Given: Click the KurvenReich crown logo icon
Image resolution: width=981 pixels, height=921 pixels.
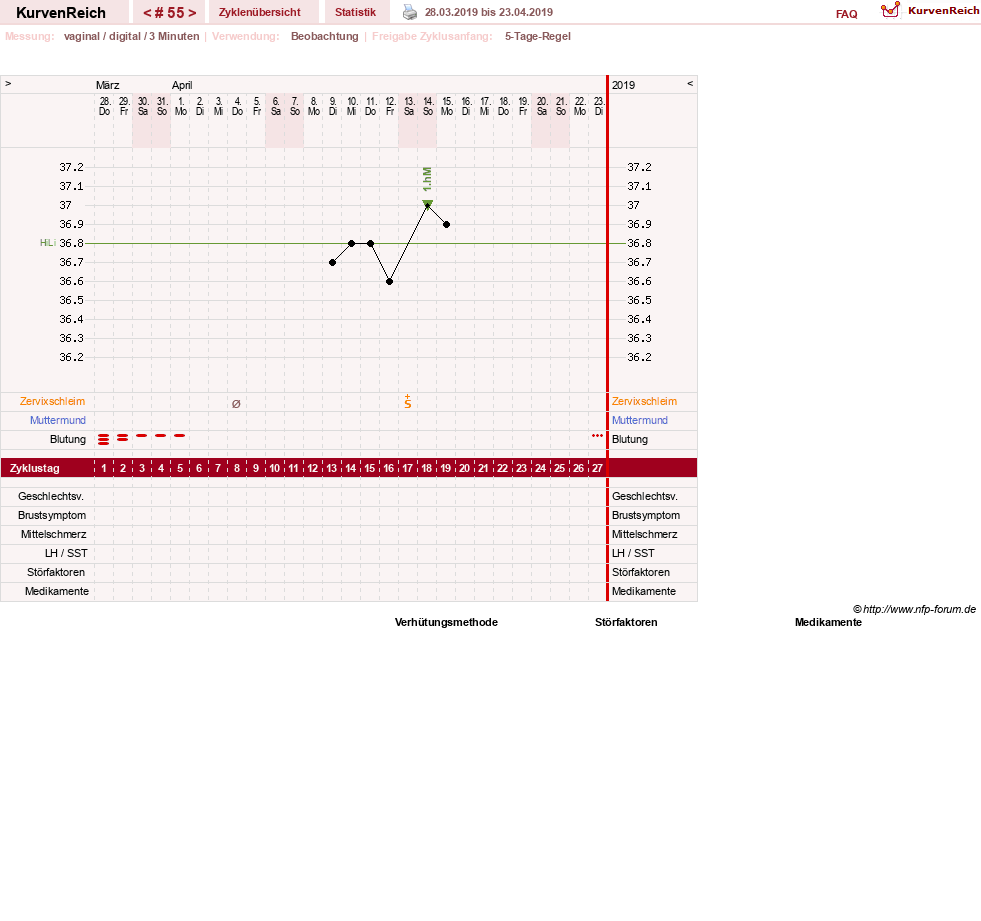Looking at the screenshot, I should (x=890, y=10).
